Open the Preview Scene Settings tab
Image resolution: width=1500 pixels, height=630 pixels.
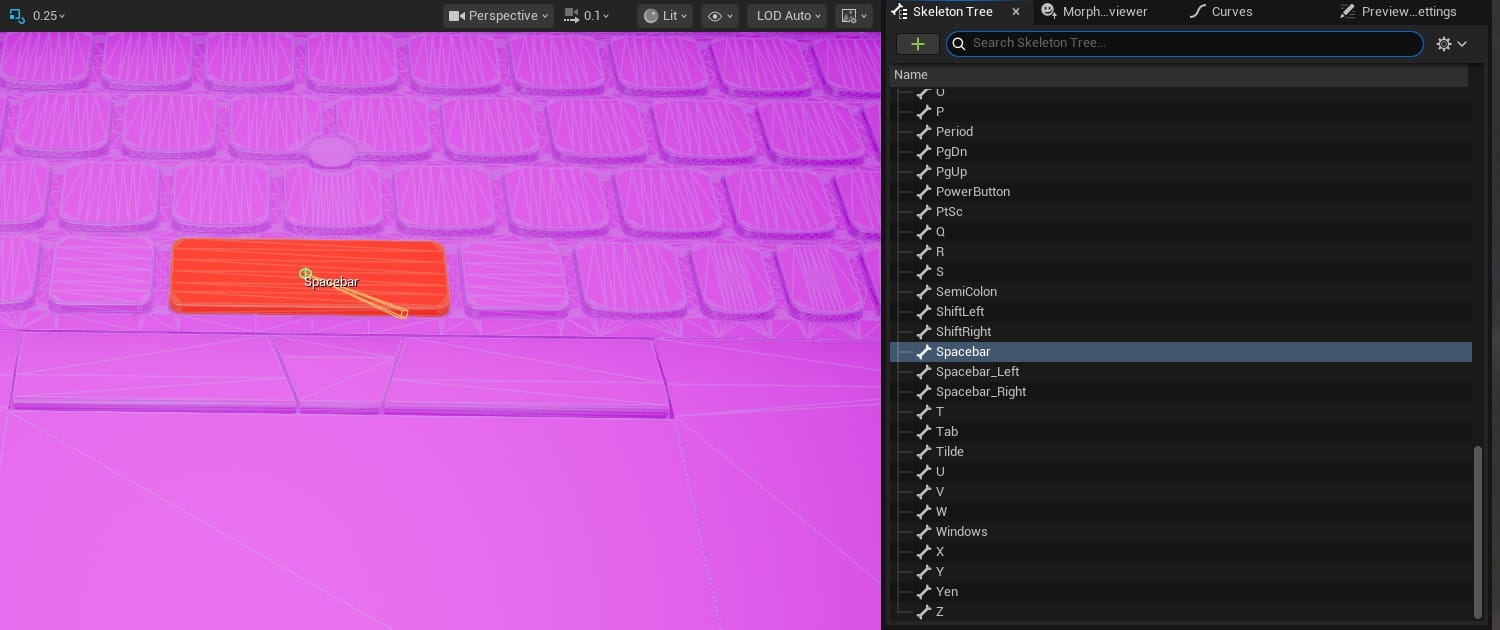pos(1398,12)
